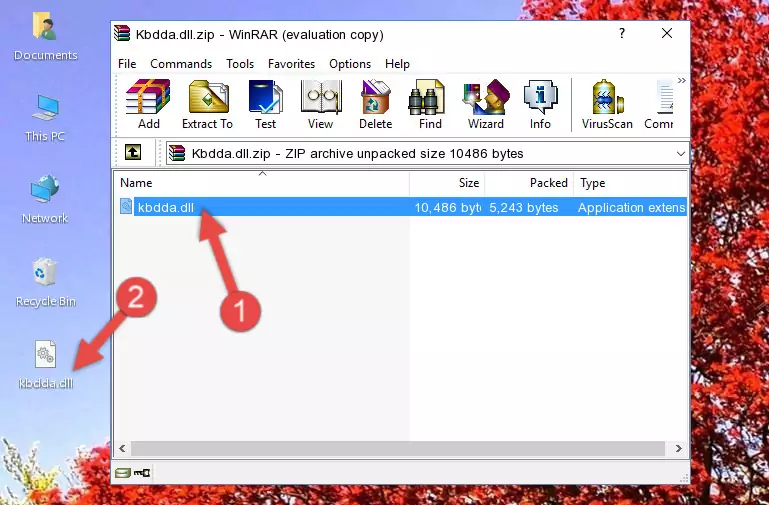Click the Delete toolbar icon
Image resolution: width=769 pixels, height=505 pixels.
(x=376, y=105)
